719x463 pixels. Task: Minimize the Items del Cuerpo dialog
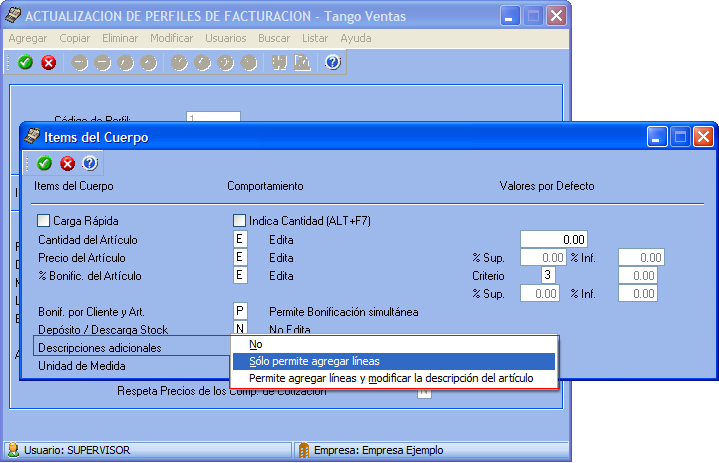tap(657, 137)
